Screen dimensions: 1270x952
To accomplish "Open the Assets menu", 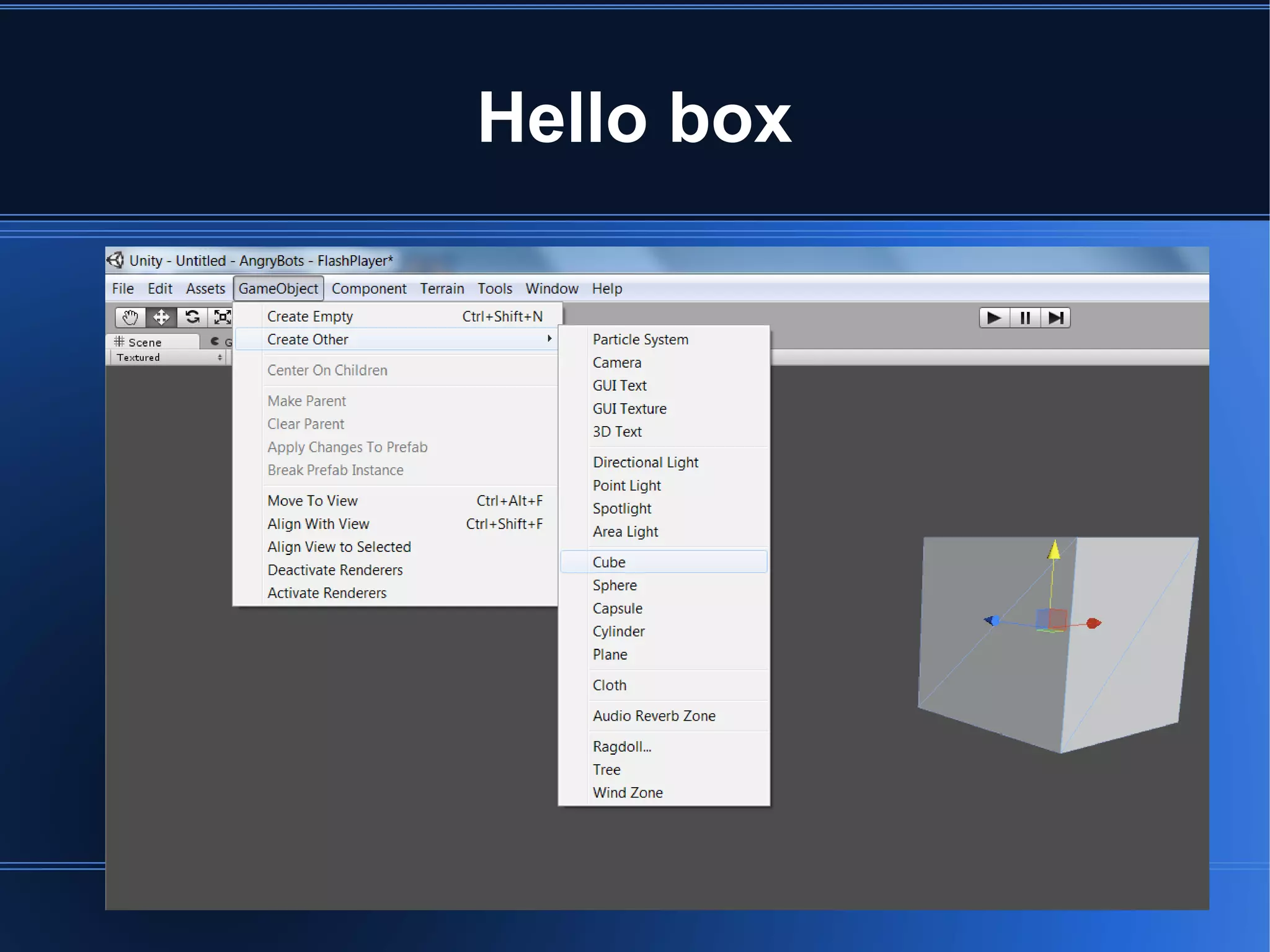I will click(x=205, y=288).
